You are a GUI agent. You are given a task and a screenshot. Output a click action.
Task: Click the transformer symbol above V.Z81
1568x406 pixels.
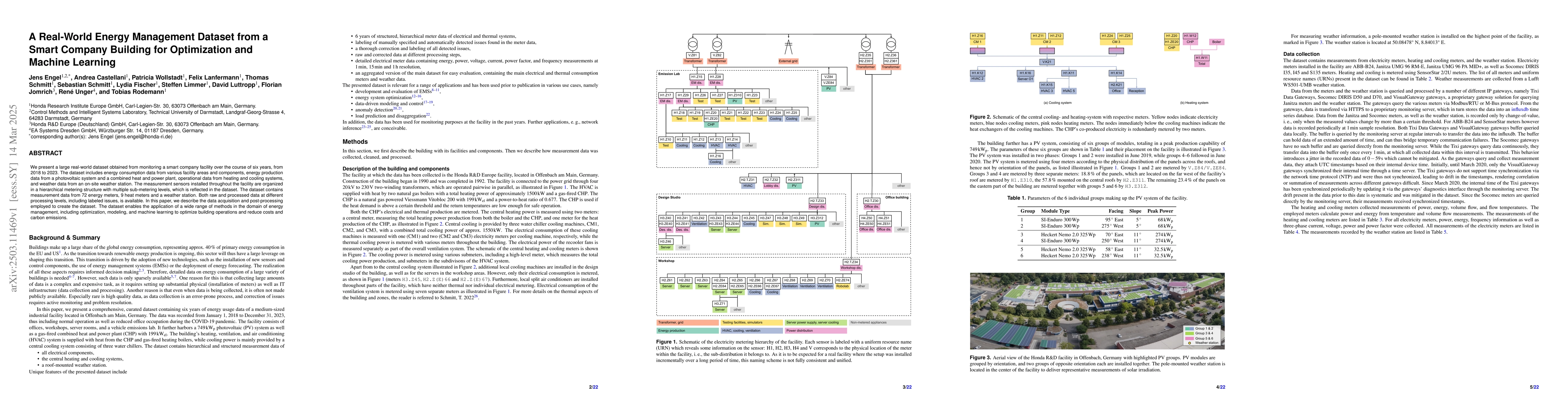click(693, 44)
